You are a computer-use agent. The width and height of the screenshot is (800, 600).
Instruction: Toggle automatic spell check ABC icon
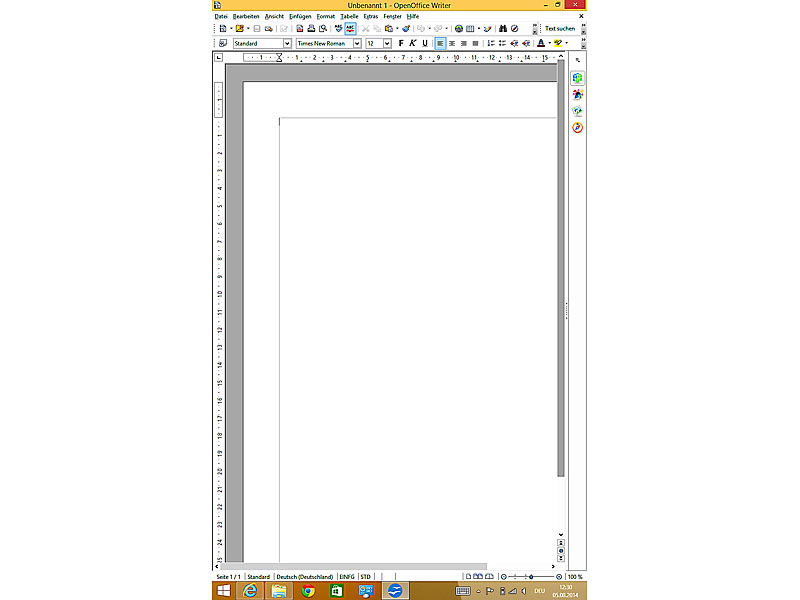[x=350, y=29]
